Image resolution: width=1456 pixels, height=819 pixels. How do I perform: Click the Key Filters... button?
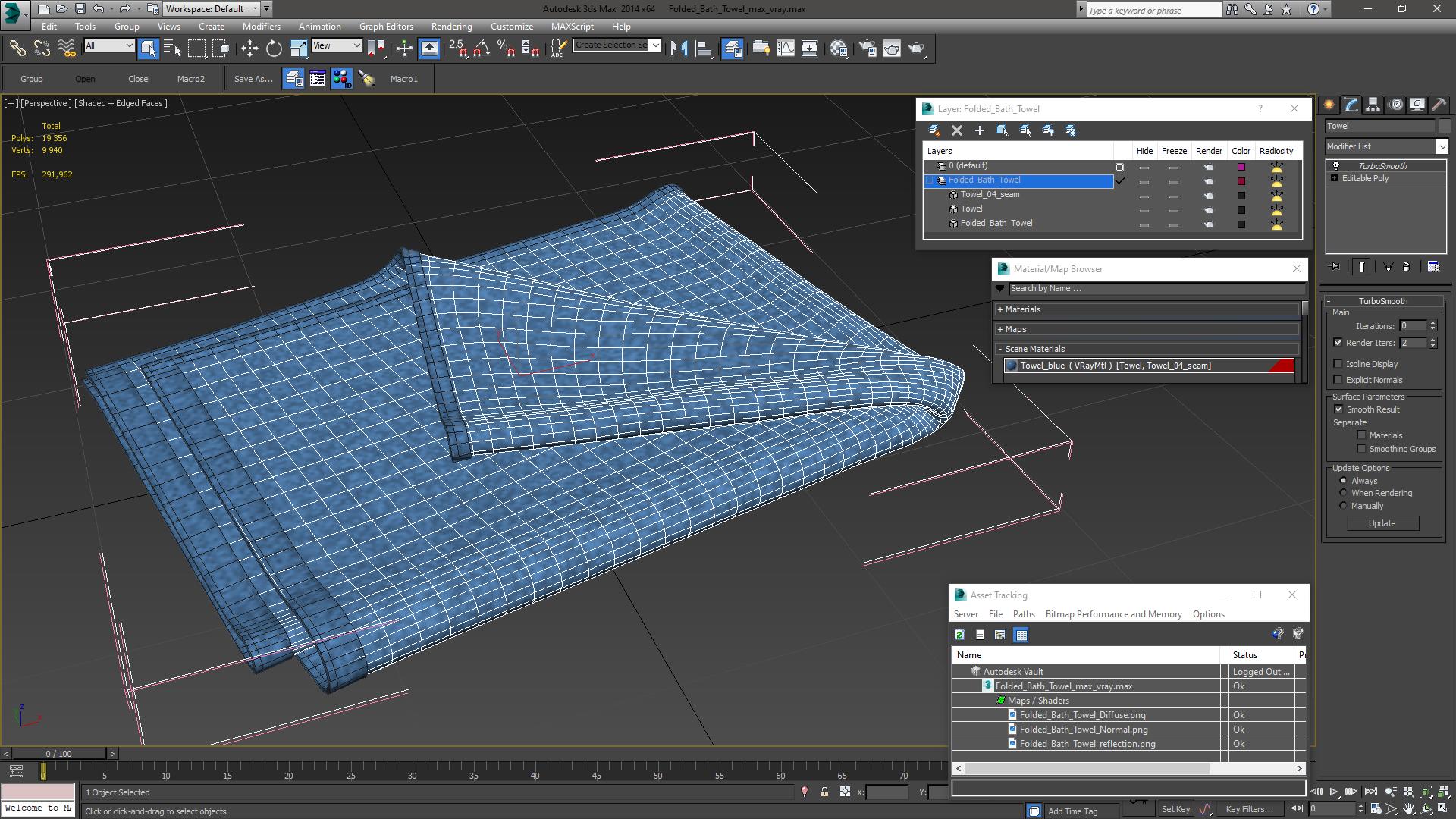point(1249,809)
